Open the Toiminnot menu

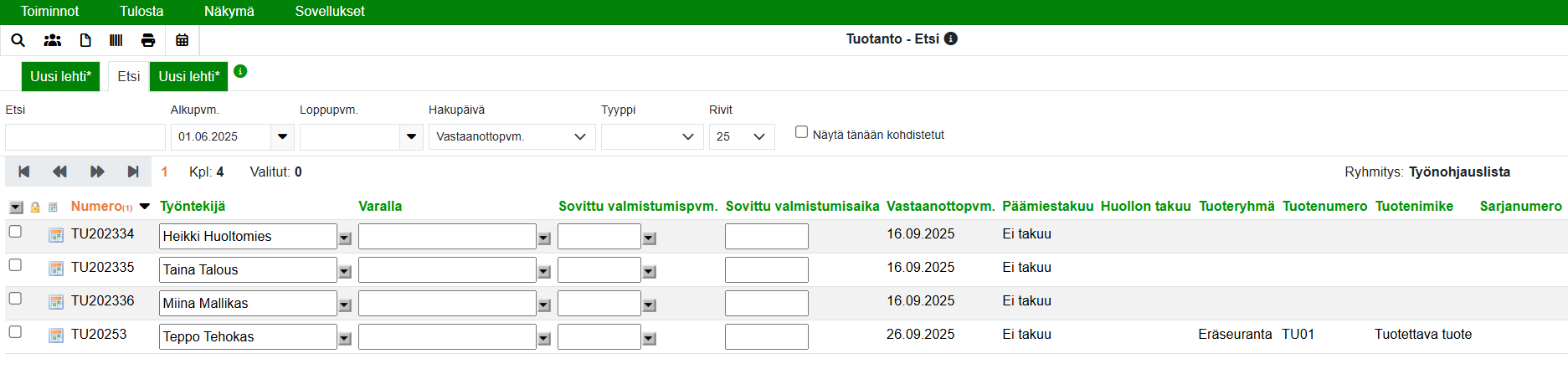coord(49,12)
